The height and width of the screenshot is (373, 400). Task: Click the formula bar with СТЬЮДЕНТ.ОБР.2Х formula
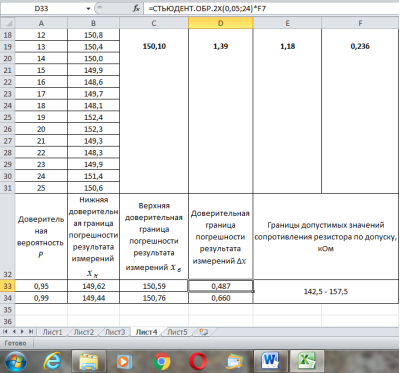click(271, 9)
